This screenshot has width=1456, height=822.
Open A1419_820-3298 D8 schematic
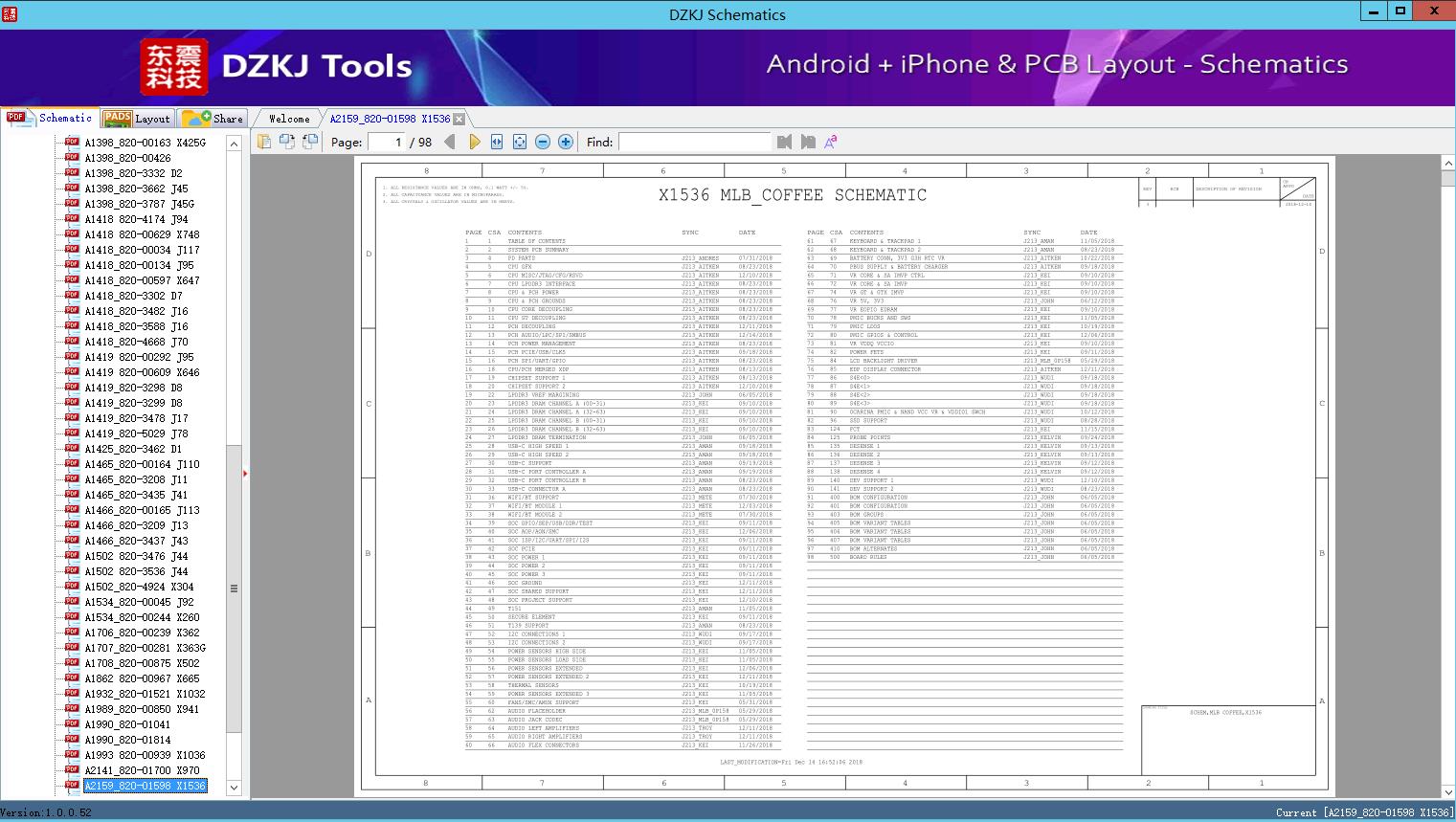click(x=133, y=388)
